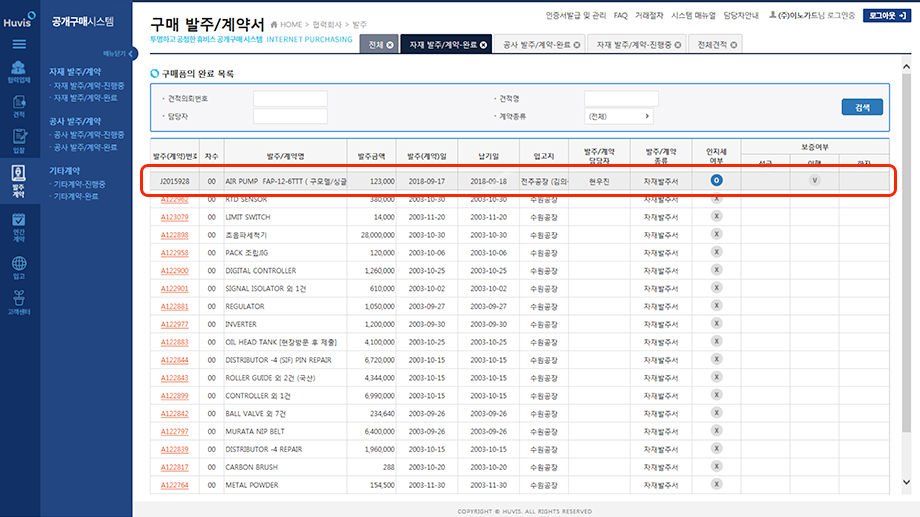Close the 자재 발주/계약-완료 tab
This screenshot has height=517, width=920.
483,45
